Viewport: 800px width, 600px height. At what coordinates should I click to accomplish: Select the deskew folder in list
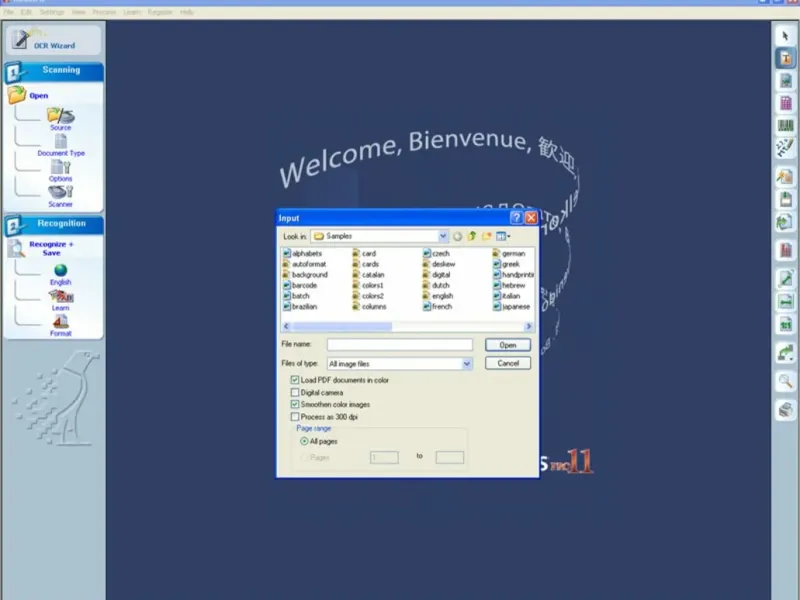point(439,264)
